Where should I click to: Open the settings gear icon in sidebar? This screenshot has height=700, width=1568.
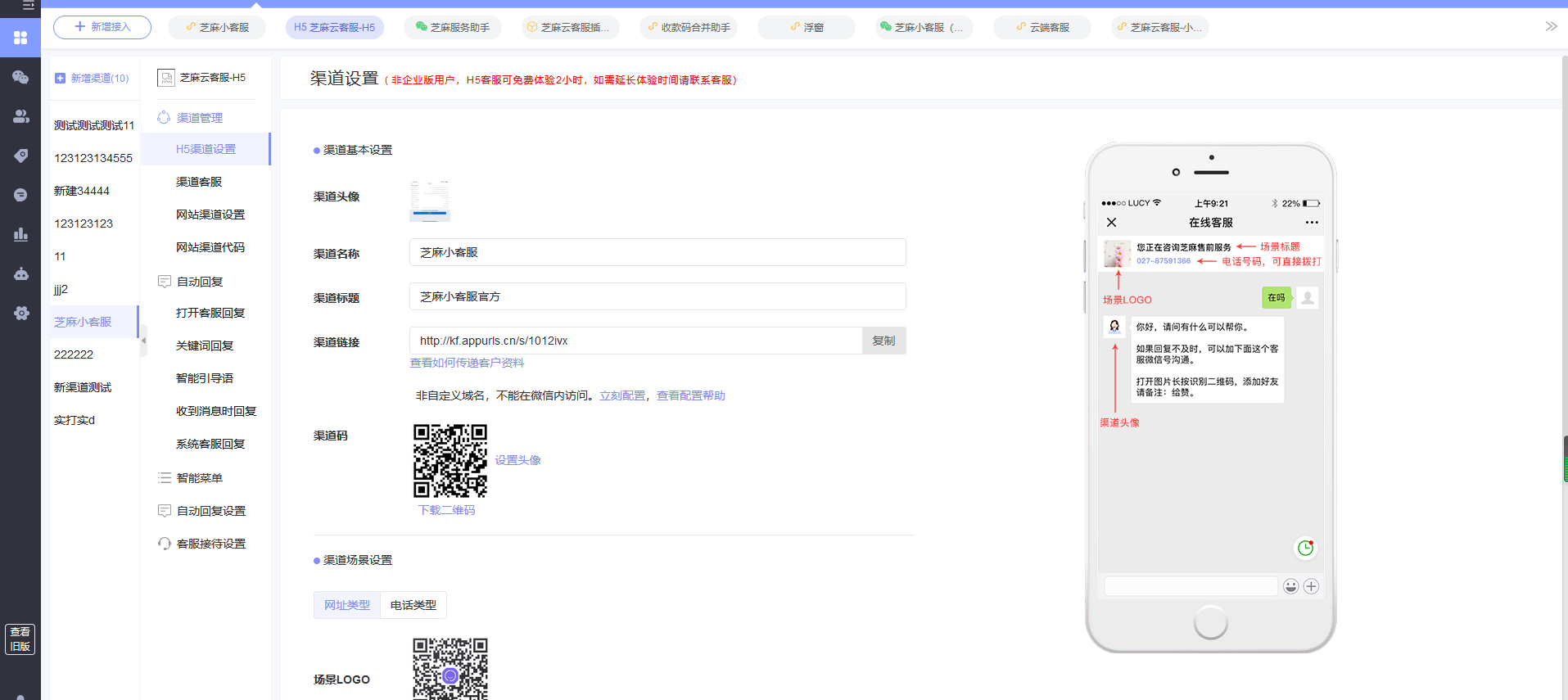(20, 313)
